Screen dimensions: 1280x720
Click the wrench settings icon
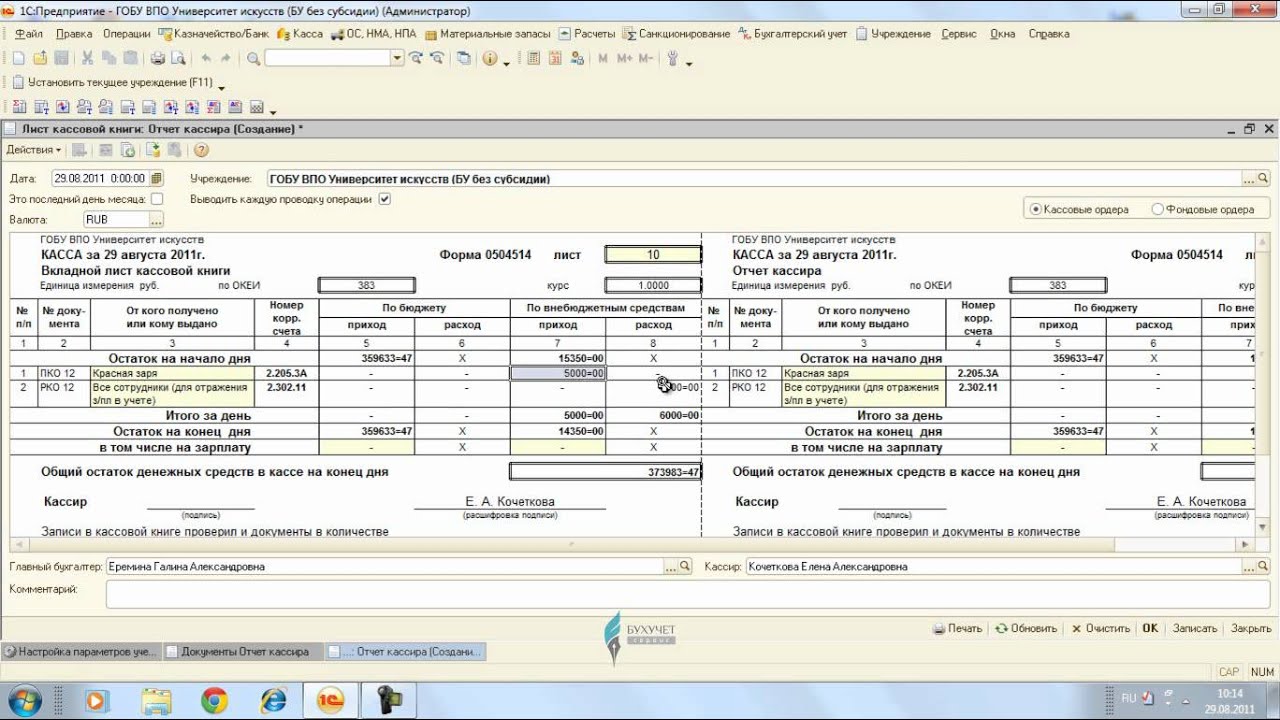(673, 59)
